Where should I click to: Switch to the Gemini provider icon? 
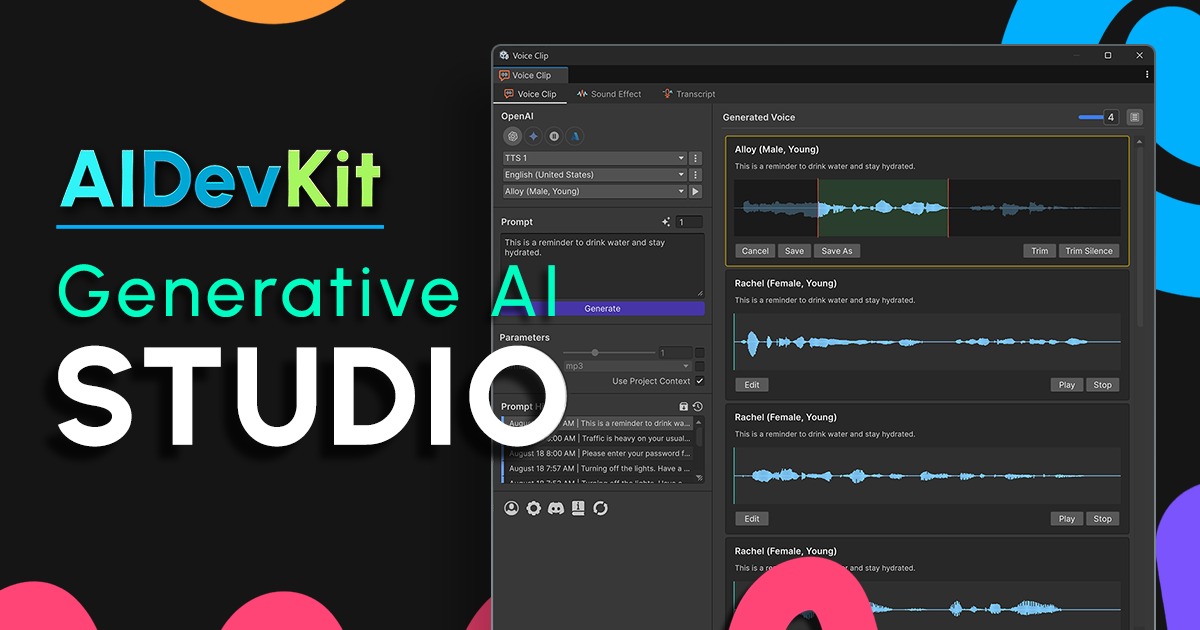pos(534,136)
